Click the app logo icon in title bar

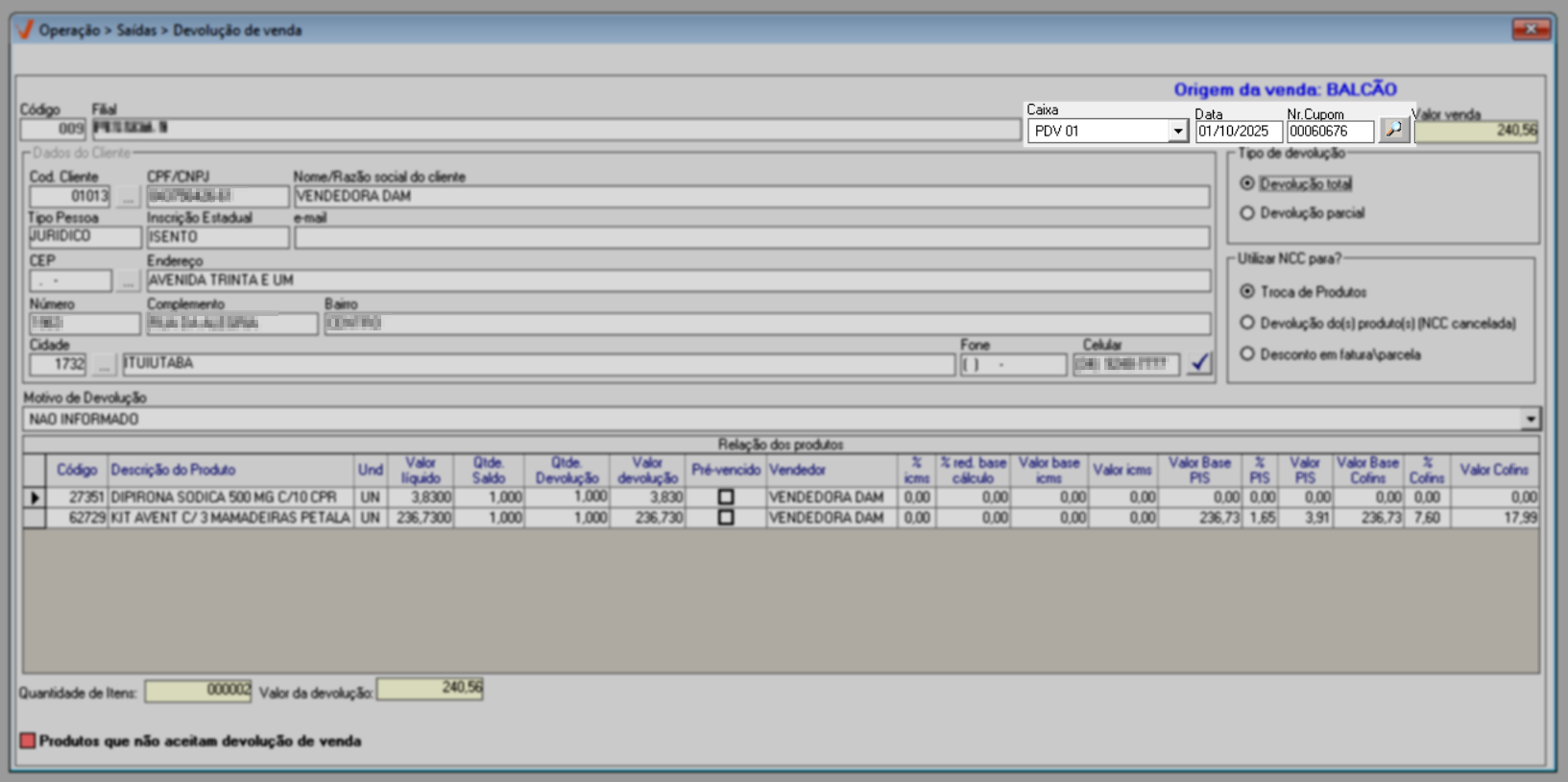coord(25,30)
